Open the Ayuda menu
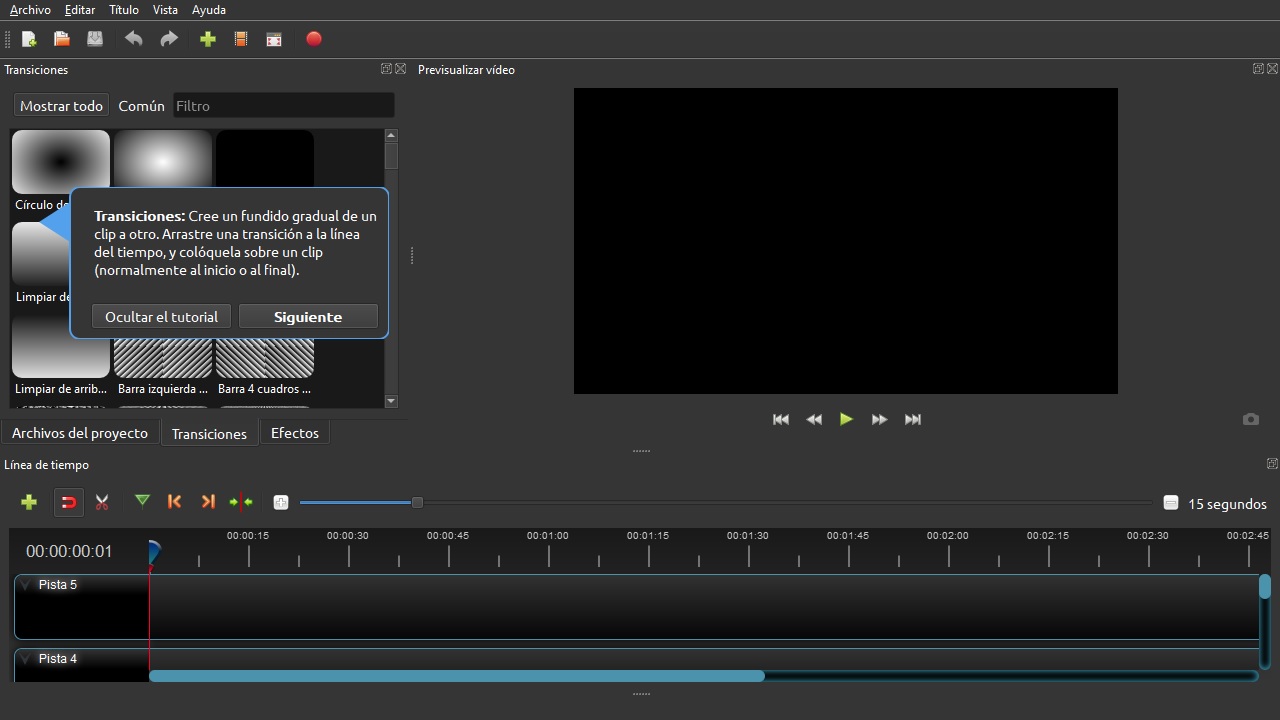 209,10
